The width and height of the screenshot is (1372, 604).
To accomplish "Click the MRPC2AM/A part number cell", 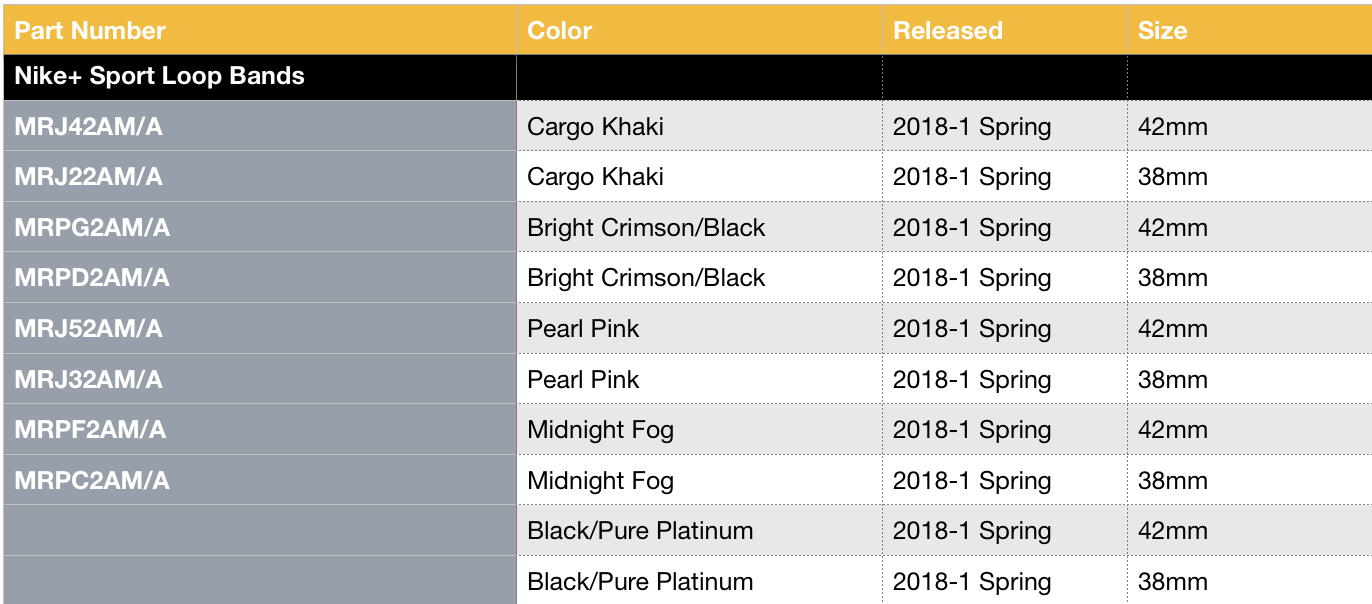I will tap(92, 481).
